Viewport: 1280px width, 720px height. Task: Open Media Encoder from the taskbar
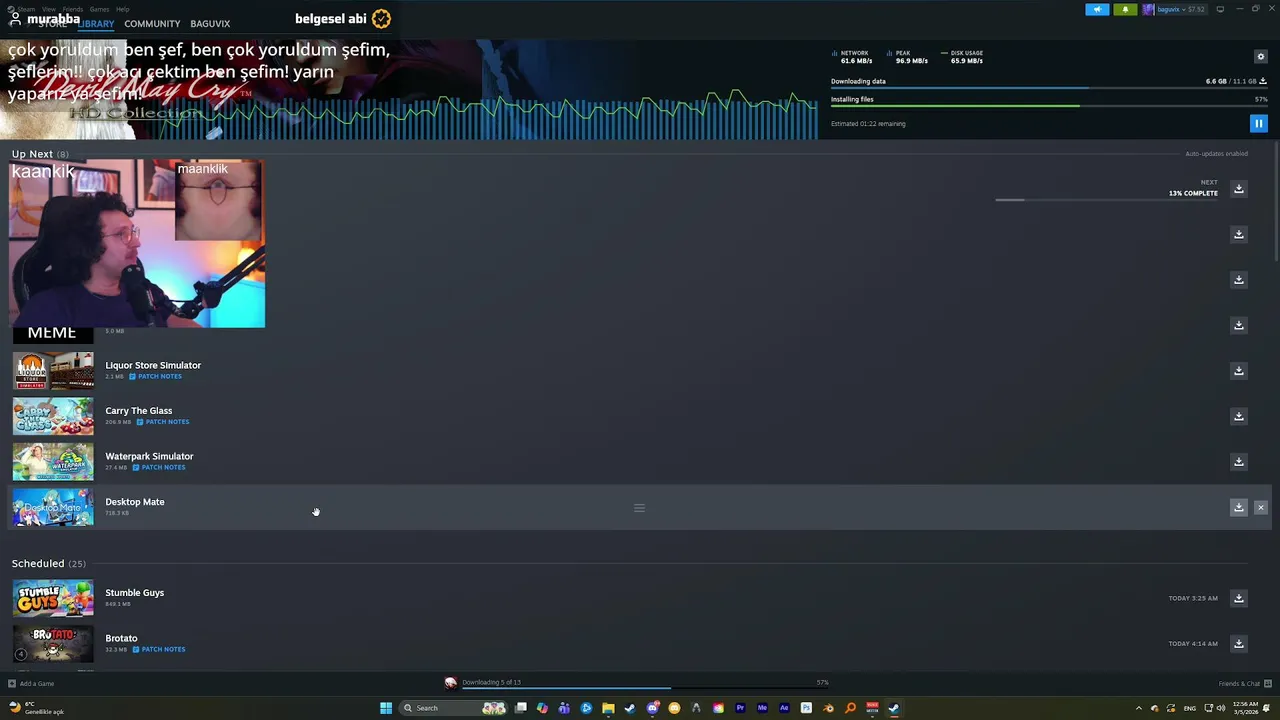tap(762, 708)
